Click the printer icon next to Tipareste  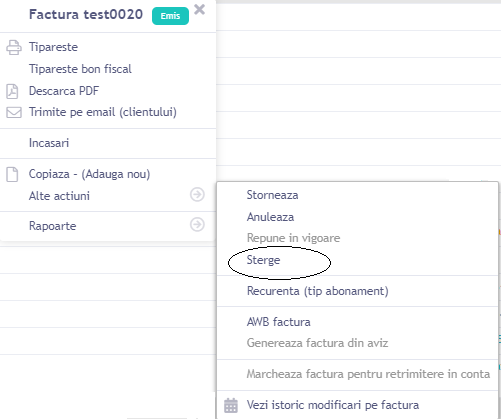click(14, 47)
